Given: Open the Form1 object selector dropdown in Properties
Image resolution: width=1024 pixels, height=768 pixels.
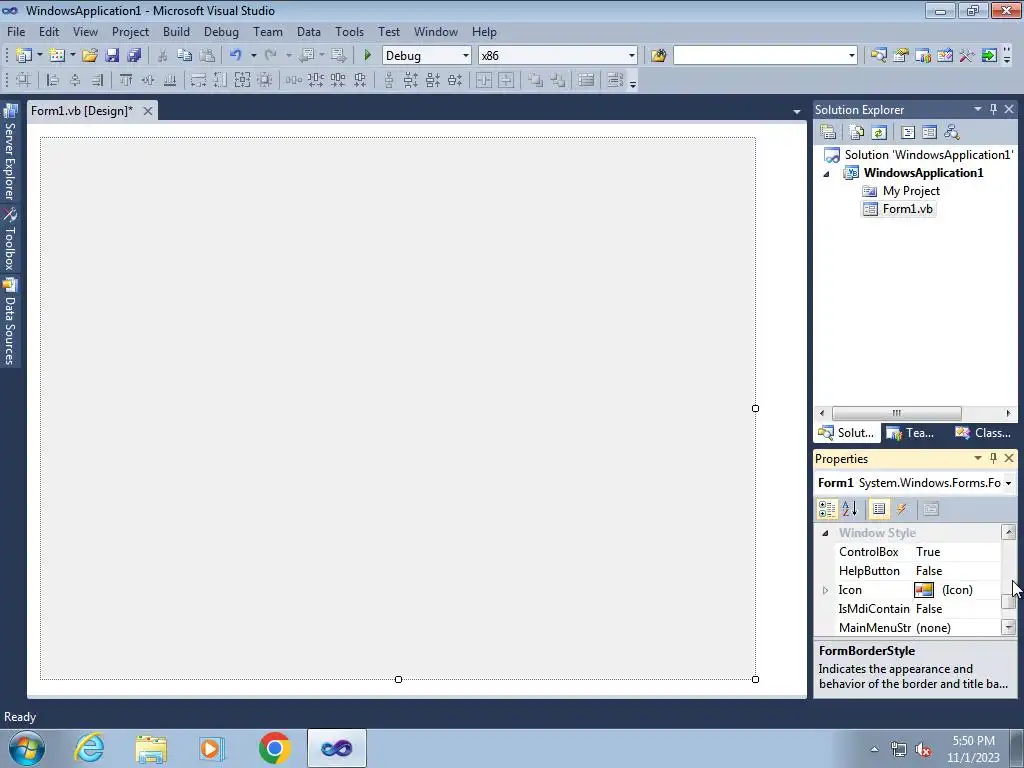Looking at the screenshot, I should (1008, 483).
